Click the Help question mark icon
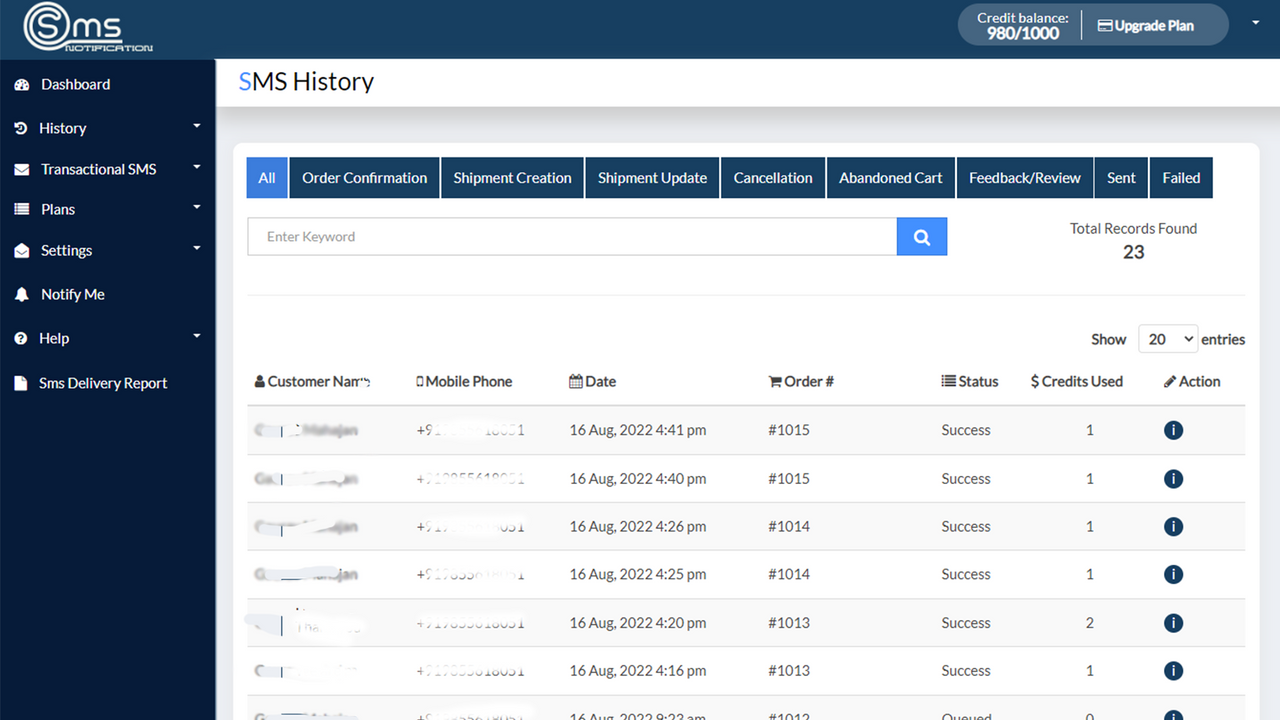This screenshot has height=720, width=1280. [21, 339]
